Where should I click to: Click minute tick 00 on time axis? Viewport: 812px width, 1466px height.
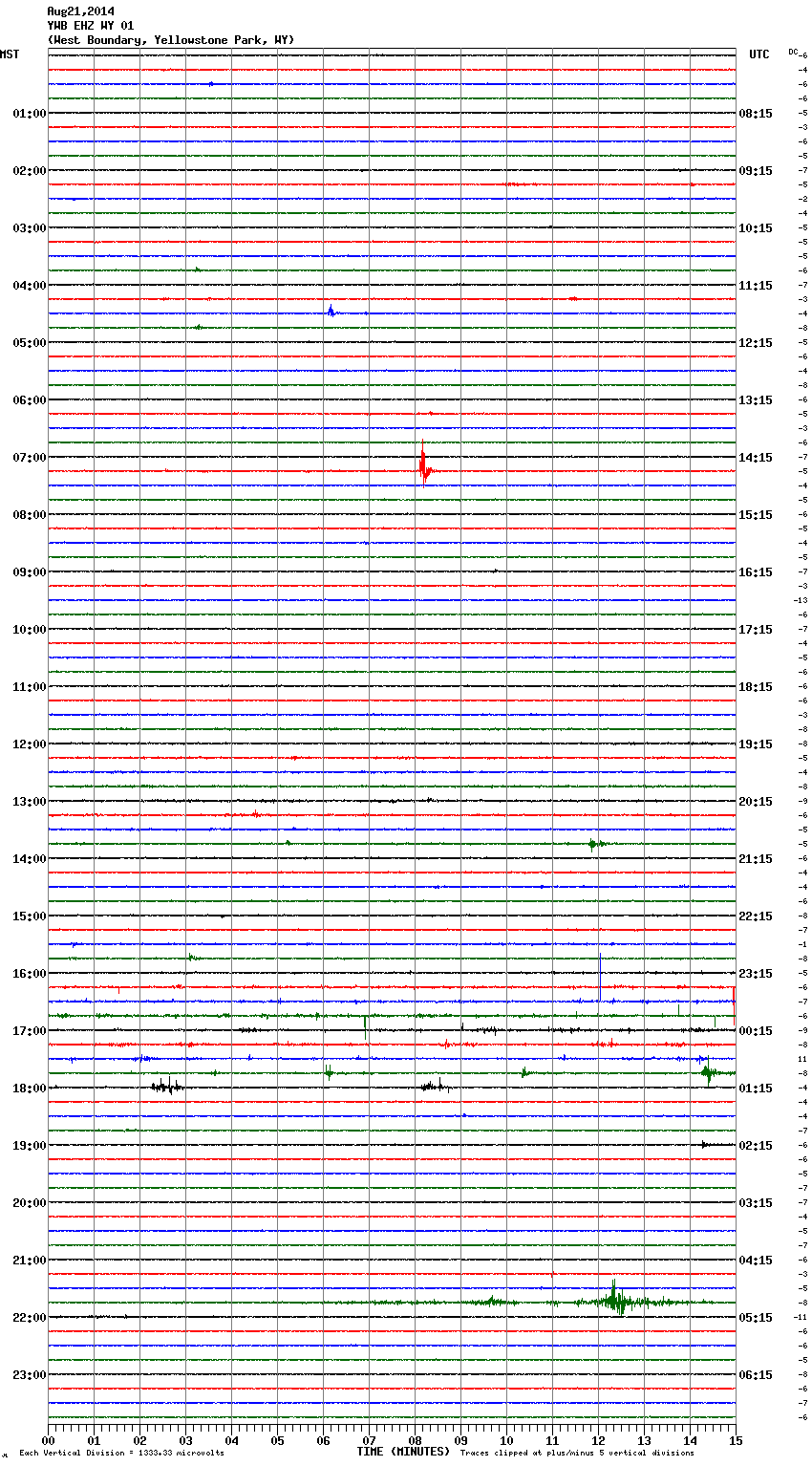coord(48,1440)
